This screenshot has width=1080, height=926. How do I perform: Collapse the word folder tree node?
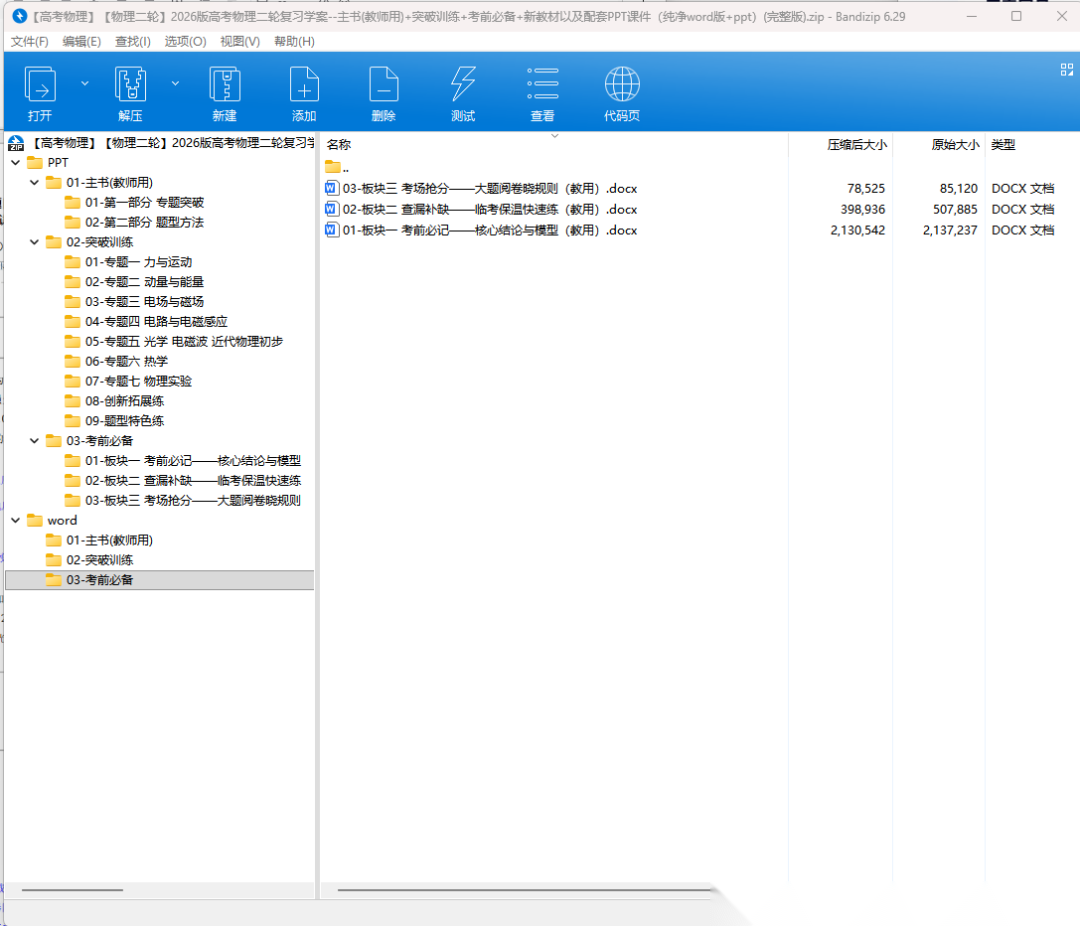coord(15,520)
